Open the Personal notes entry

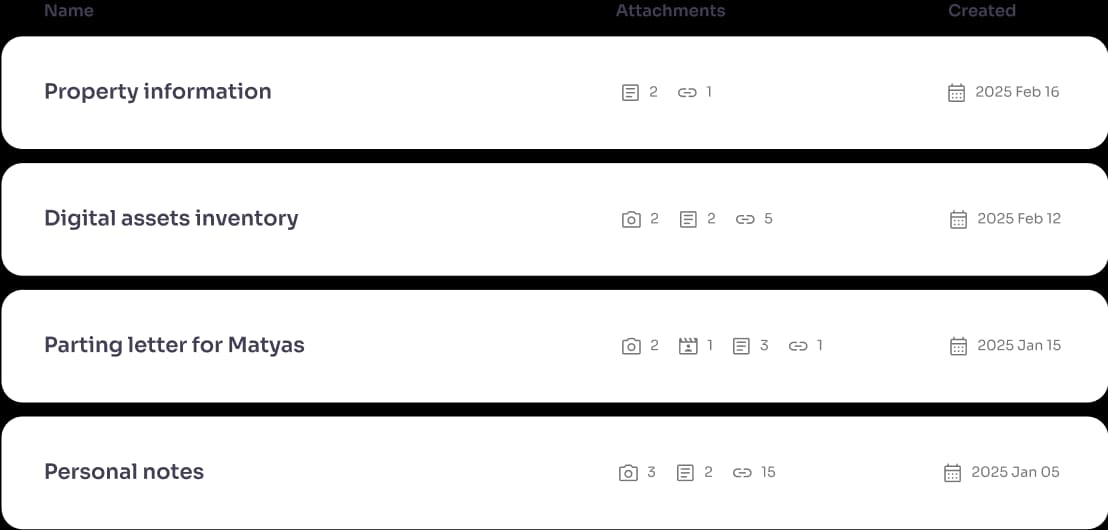point(554,472)
